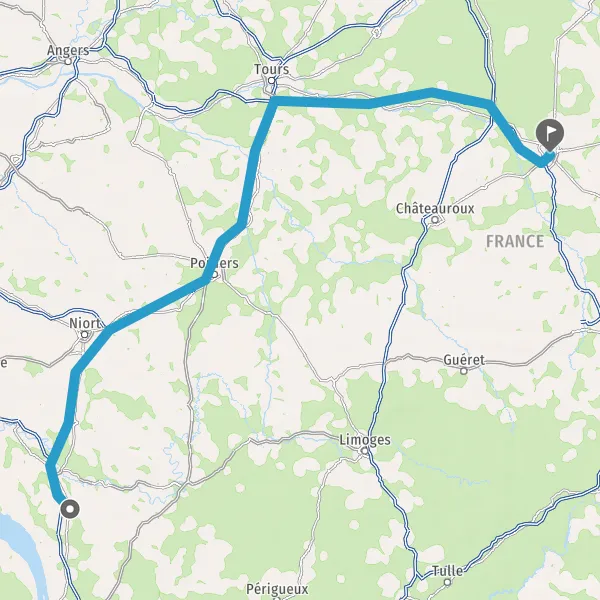Click the Angers city dot

(68, 61)
